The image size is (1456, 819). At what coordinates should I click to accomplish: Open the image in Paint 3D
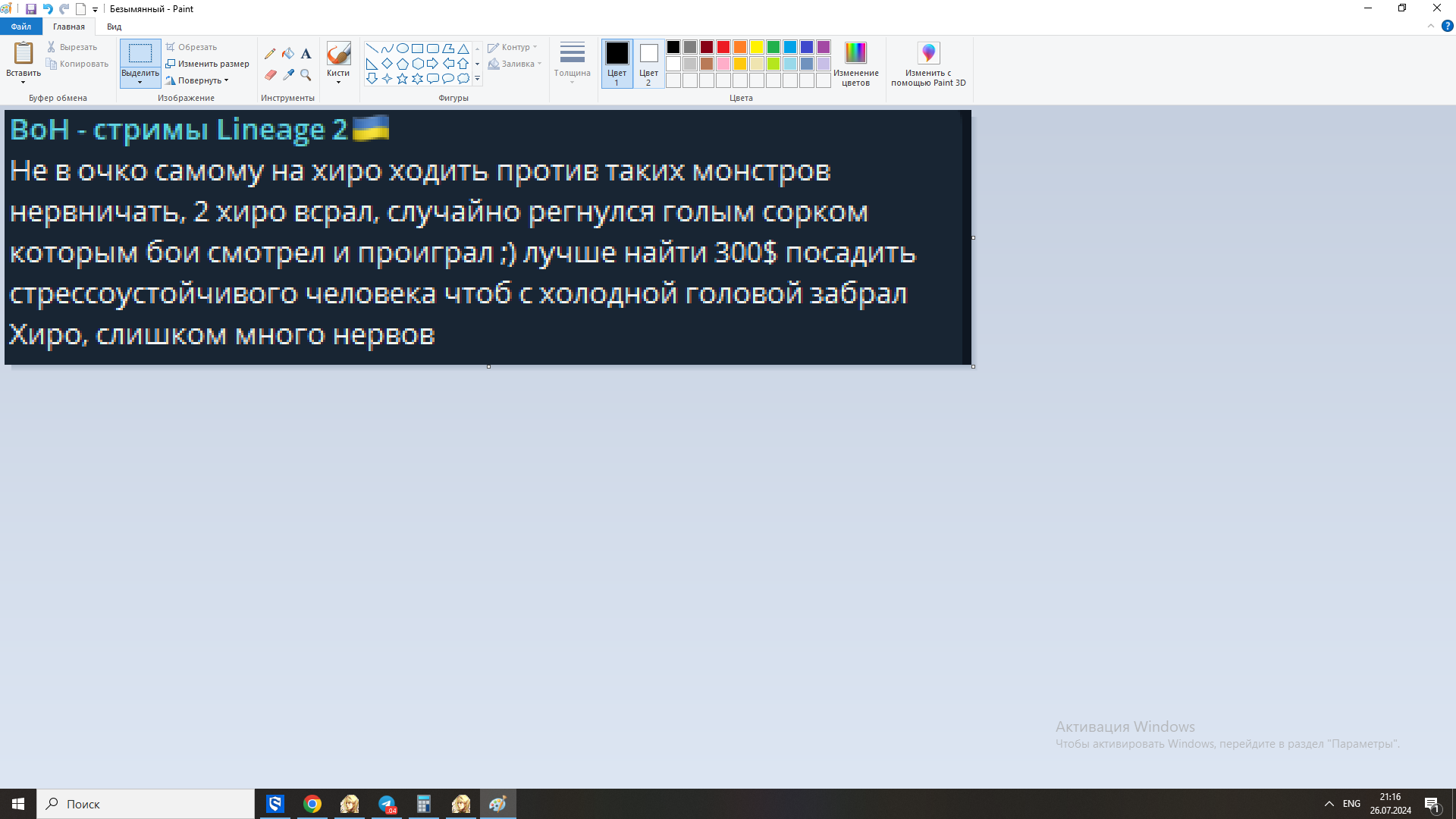pyautogui.click(x=929, y=64)
